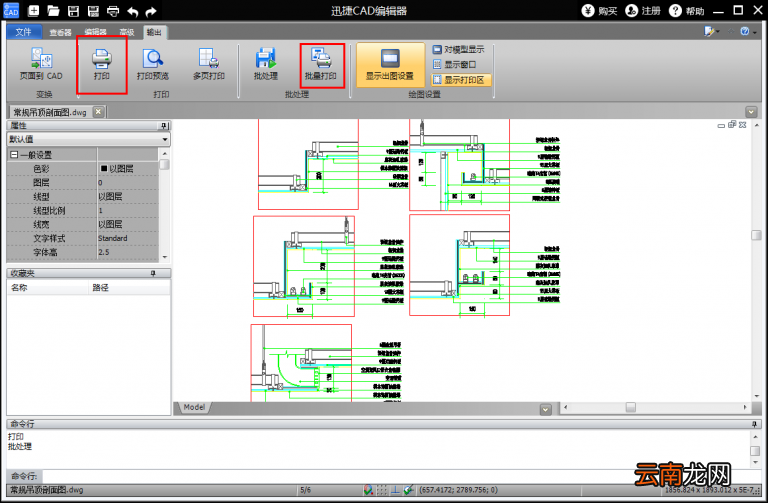
Task: Open the 默认值 dropdown in properties panel
Action: point(165,140)
